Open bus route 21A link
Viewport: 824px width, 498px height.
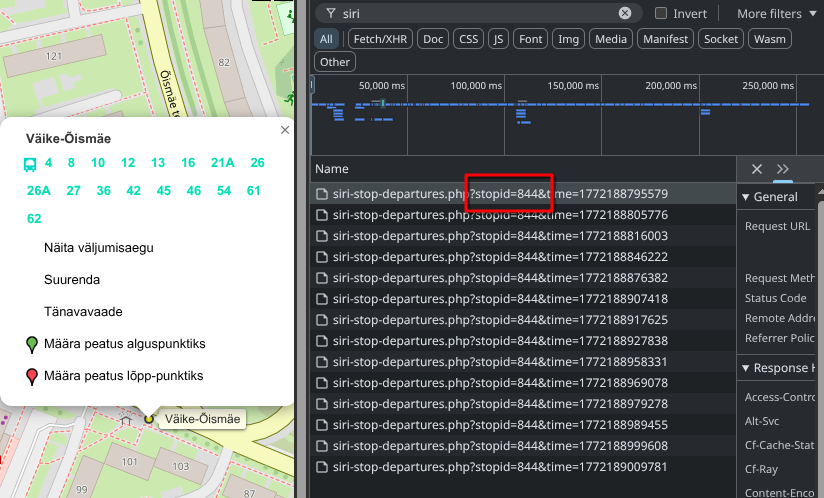coord(222,163)
